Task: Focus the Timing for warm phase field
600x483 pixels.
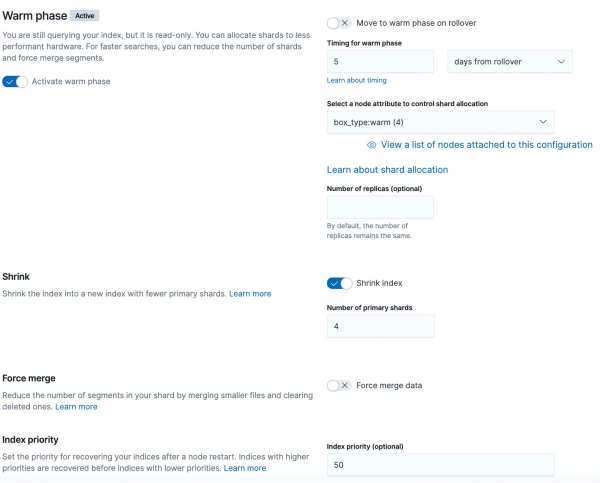Action: (380, 62)
